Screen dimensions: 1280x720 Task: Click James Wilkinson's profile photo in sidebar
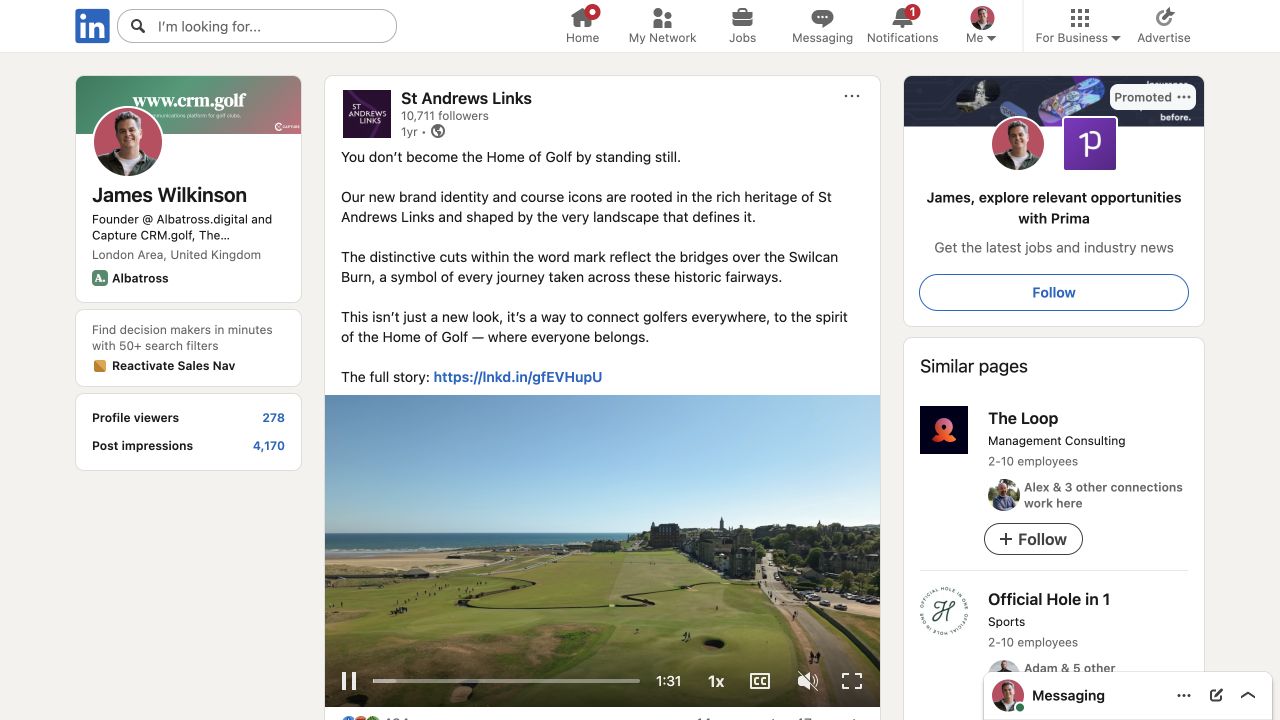[x=128, y=142]
